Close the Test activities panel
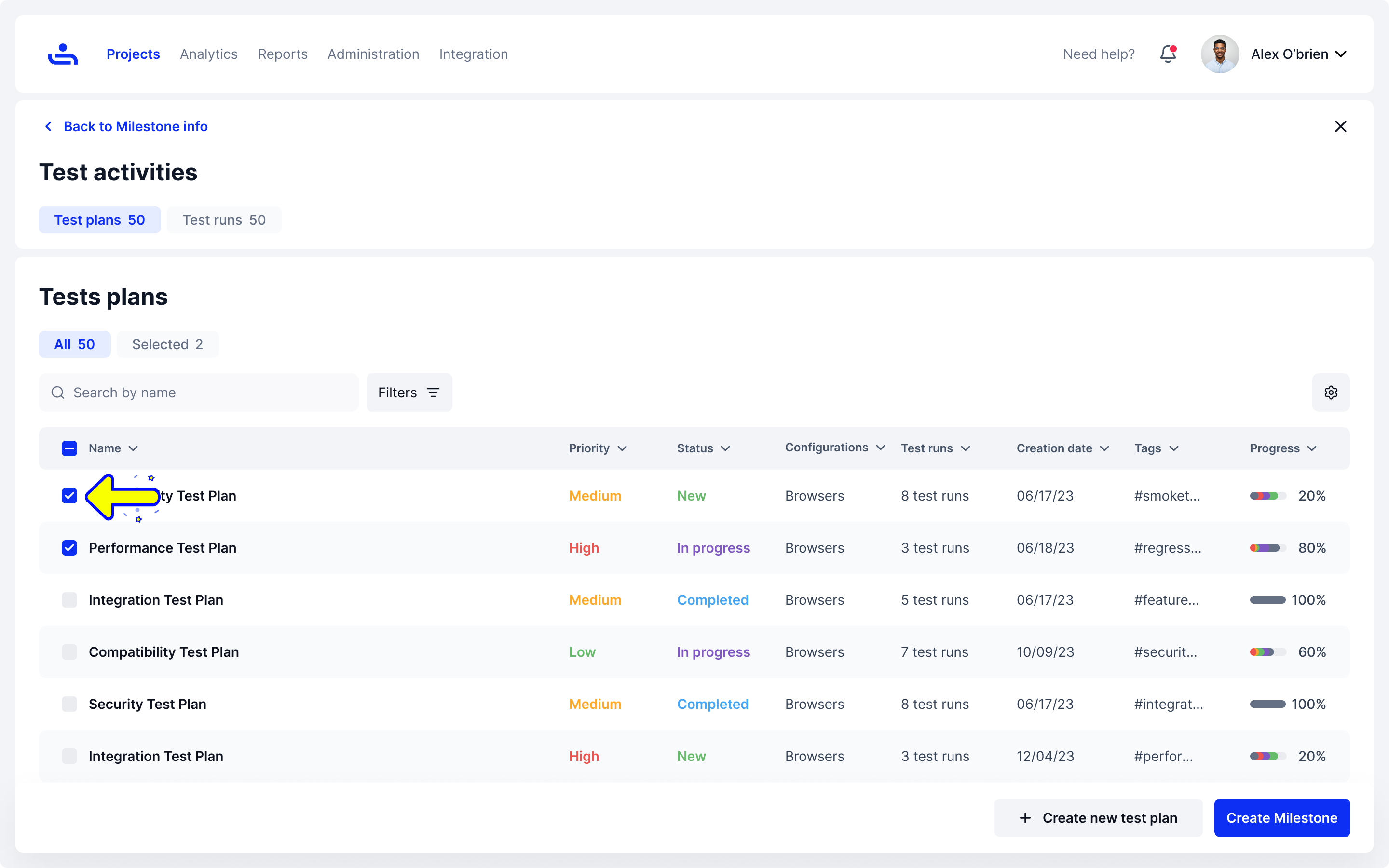Viewport: 1389px width, 868px height. (1340, 126)
